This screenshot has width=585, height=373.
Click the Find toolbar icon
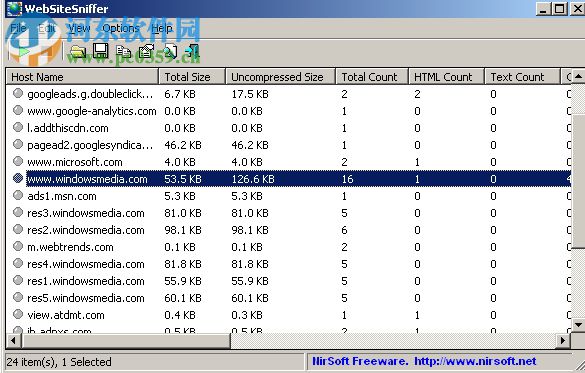point(170,51)
